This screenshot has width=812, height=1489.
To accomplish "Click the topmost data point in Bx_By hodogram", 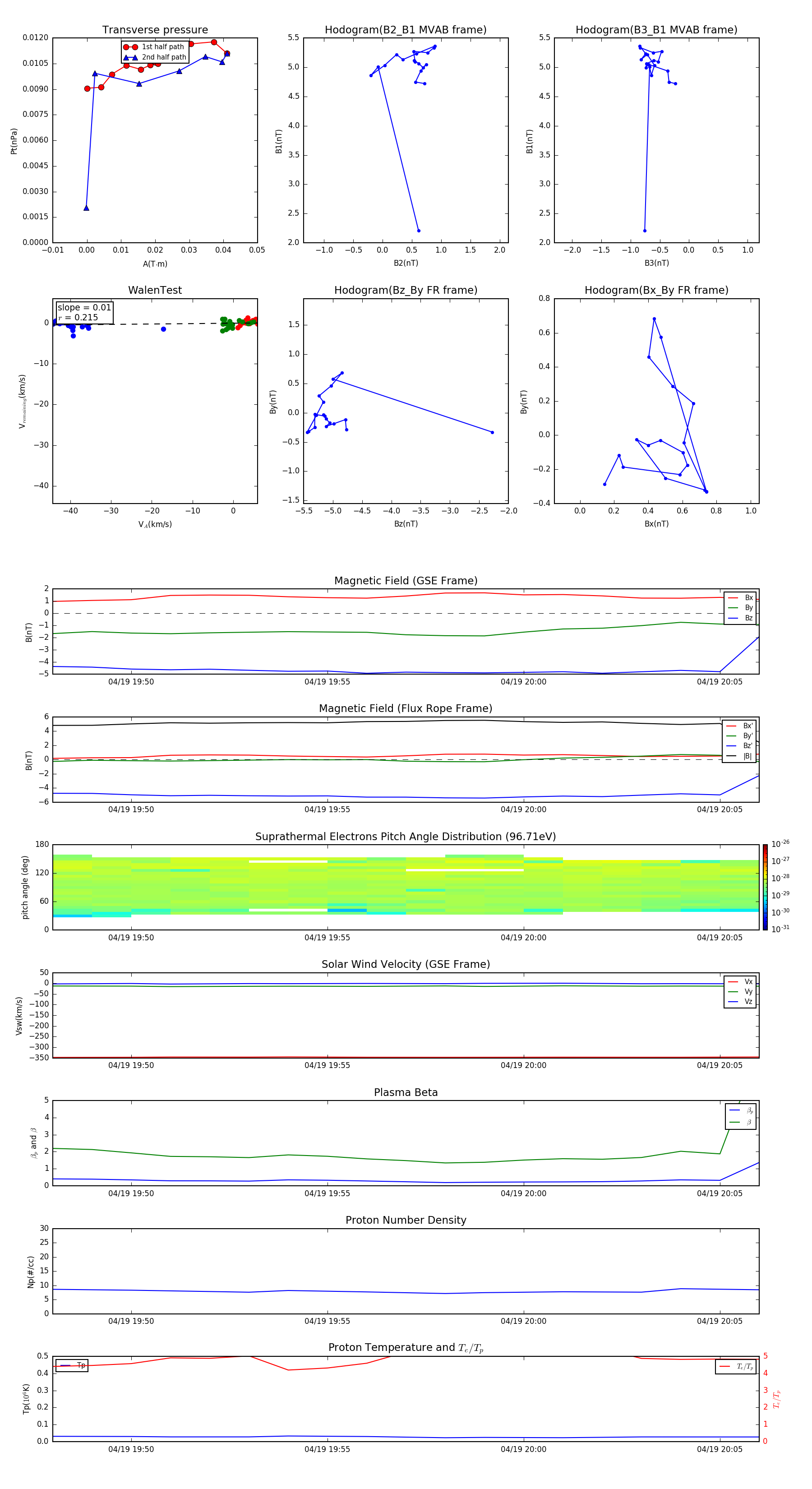I will pyautogui.click(x=654, y=319).
